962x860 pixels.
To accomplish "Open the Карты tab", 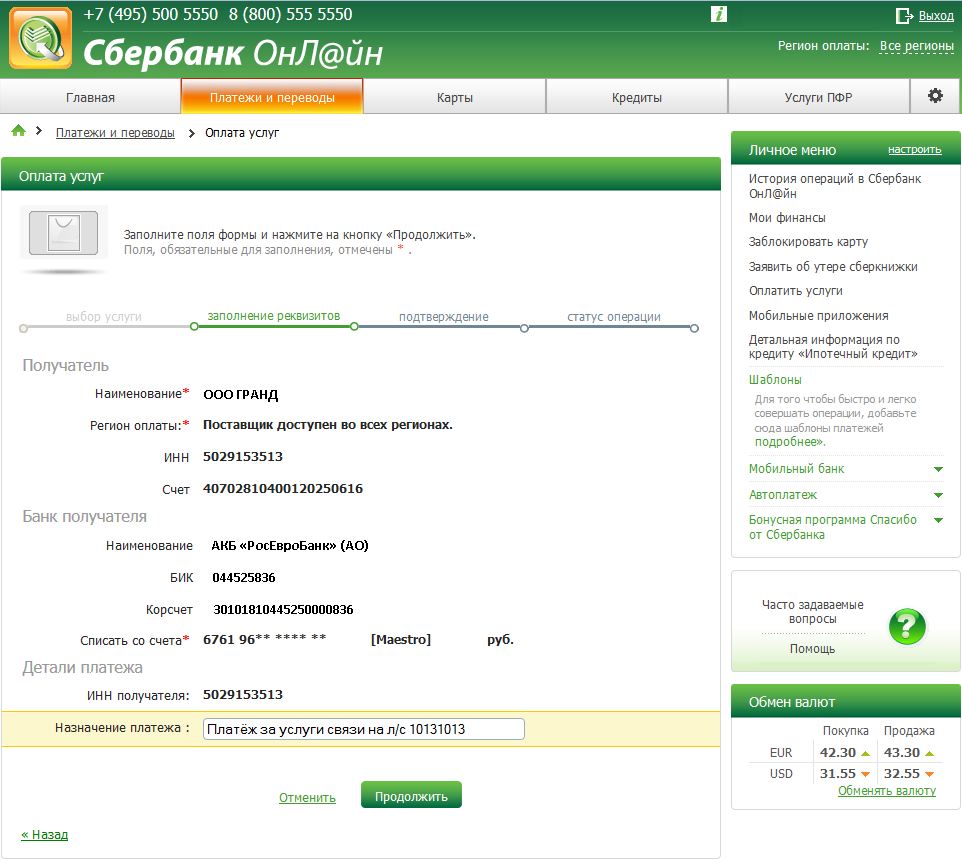I will 455,98.
